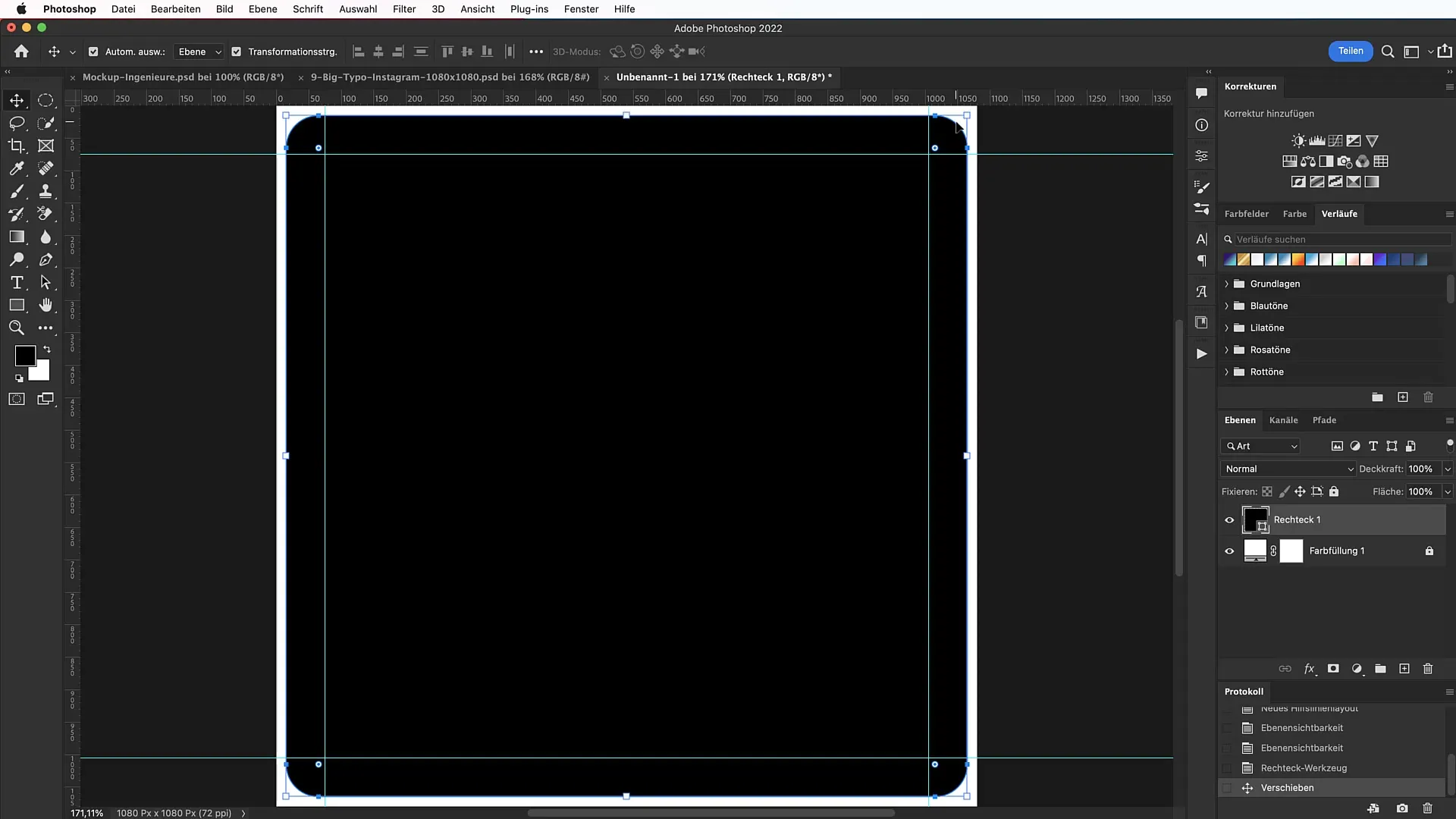Expand the Rottöne gradient folder
The width and height of the screenshot is (1456, 819).
pos(1226,372)
